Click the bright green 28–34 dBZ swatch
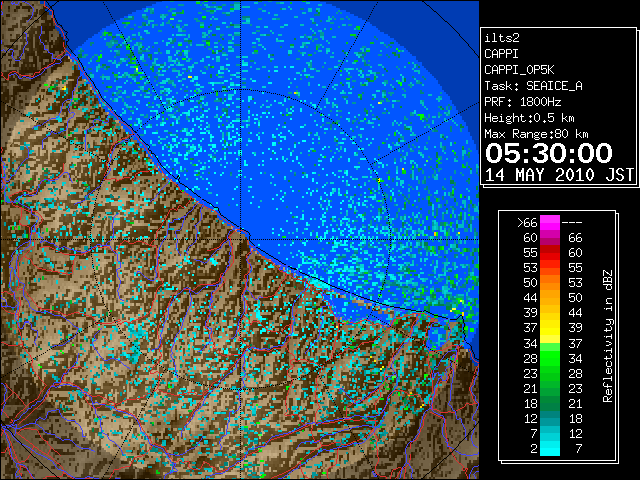The height and width of the screenshot is (480, 640). pos(550,358)
